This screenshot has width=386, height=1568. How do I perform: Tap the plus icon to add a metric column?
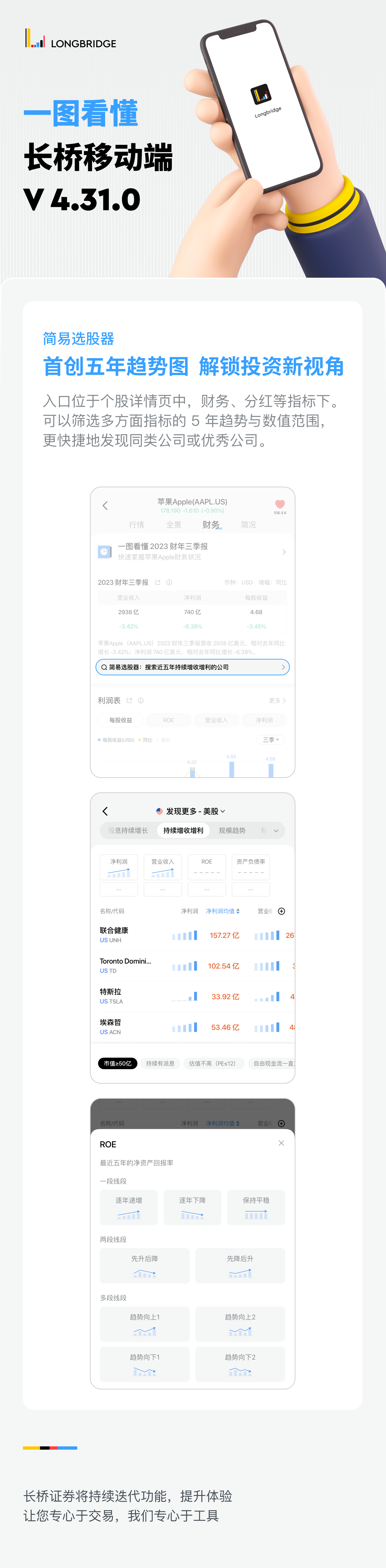pos(282,911)
